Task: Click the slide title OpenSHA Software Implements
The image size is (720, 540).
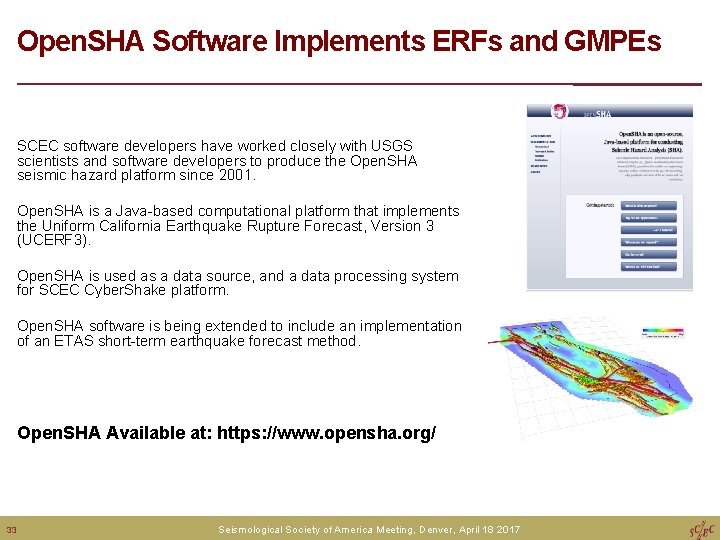Action: tap(339, 41)
